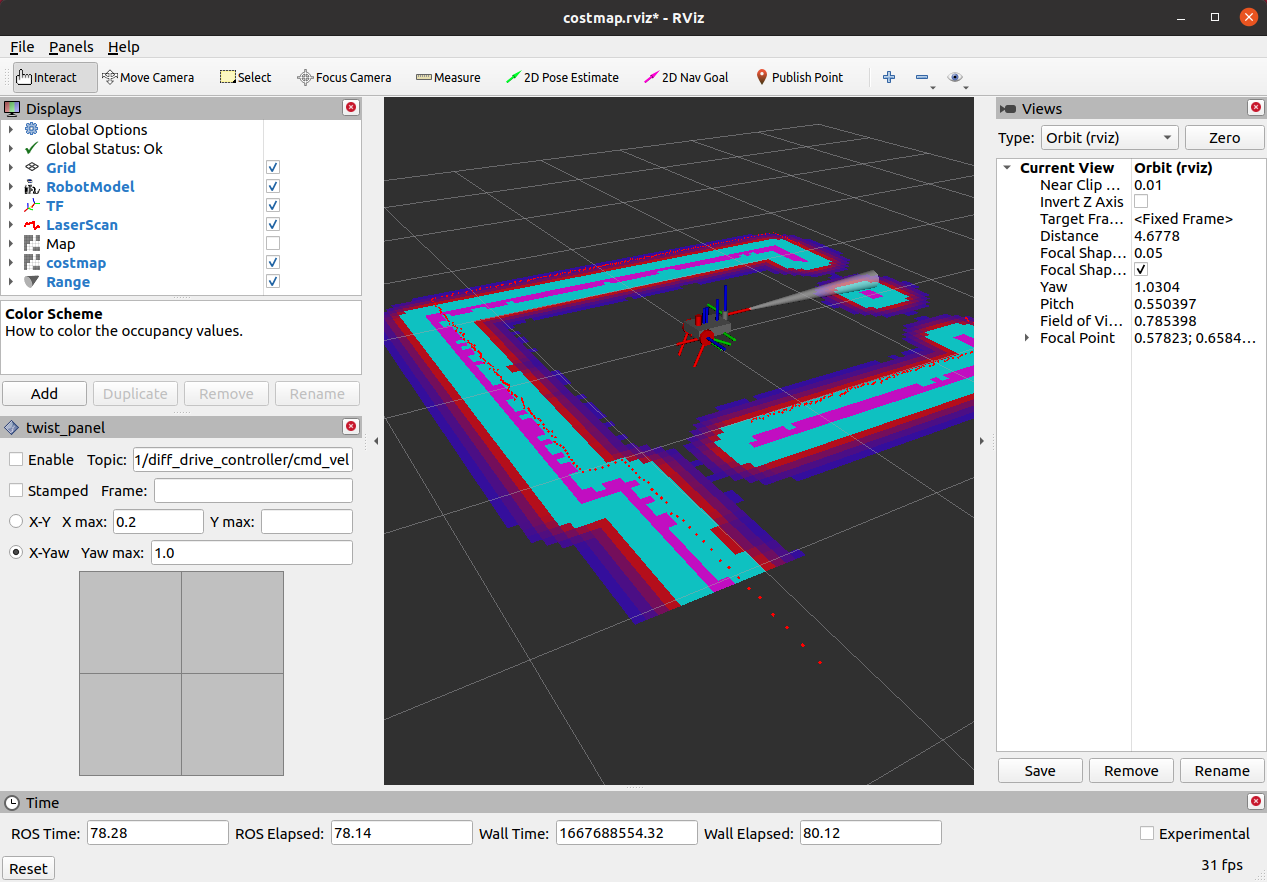Check the Enable box in twist_panel
1267x882 pixels.
(x=15, y=459)
